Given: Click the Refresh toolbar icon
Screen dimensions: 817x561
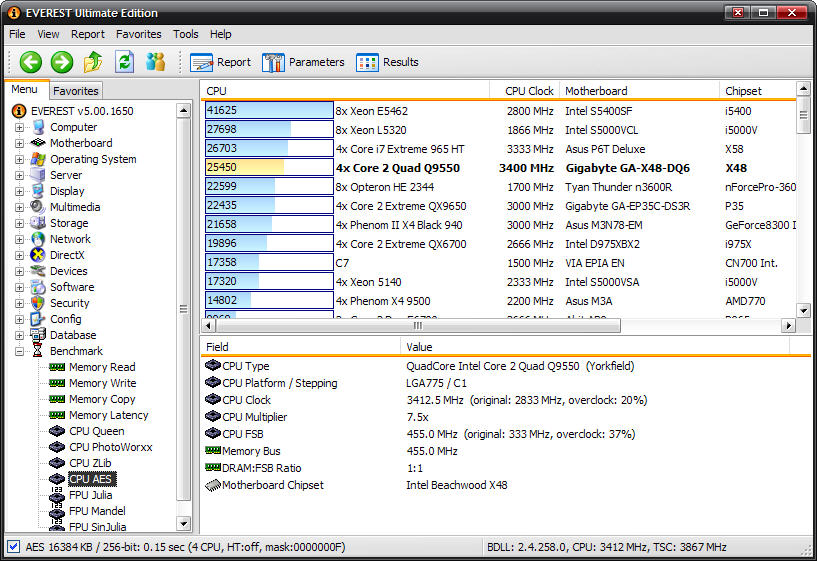Looking at the screenshot, I should coord(125,62).
